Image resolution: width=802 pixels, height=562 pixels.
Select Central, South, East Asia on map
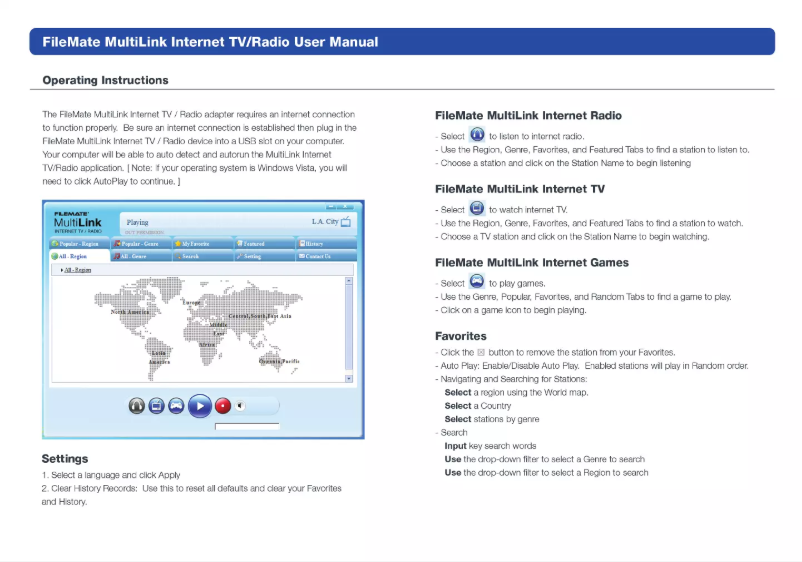260,316
